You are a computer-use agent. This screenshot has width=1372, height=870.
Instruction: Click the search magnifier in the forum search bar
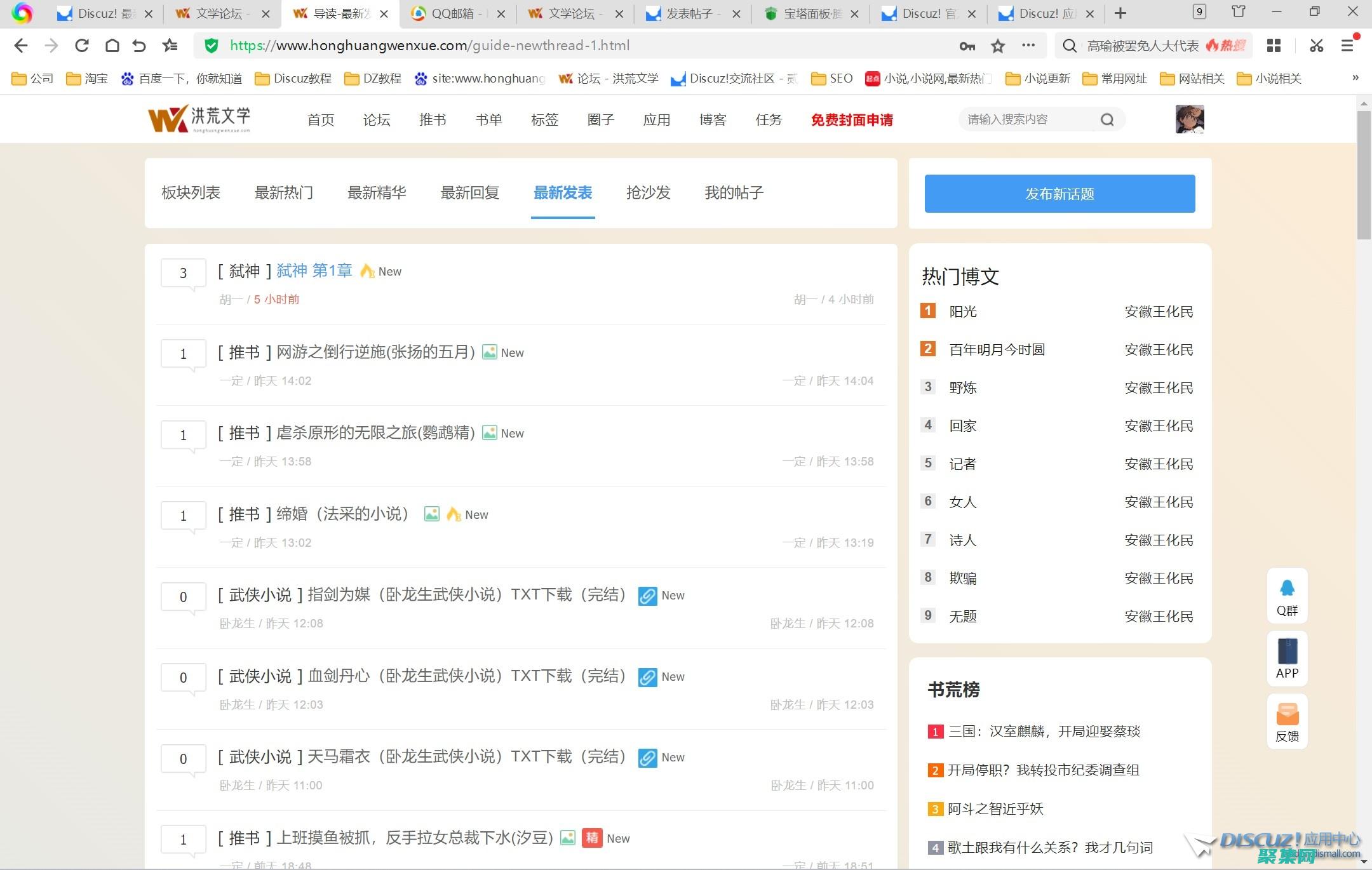pos(1108,119)
